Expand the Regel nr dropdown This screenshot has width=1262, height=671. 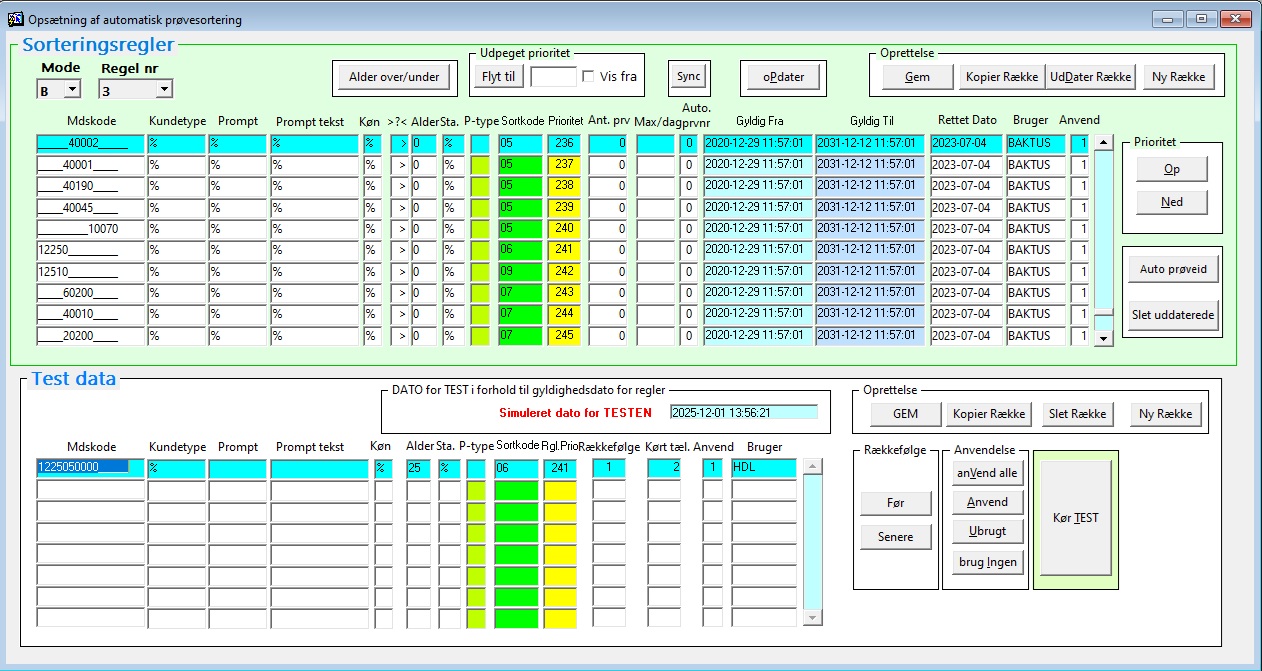[163, 90]
